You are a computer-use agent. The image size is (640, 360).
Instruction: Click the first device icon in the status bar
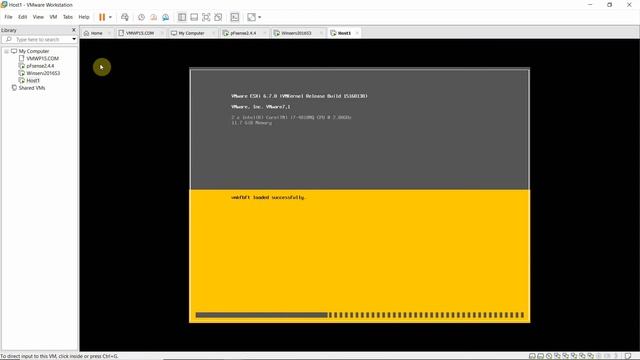pyautogui.click(x=532, y=356)
